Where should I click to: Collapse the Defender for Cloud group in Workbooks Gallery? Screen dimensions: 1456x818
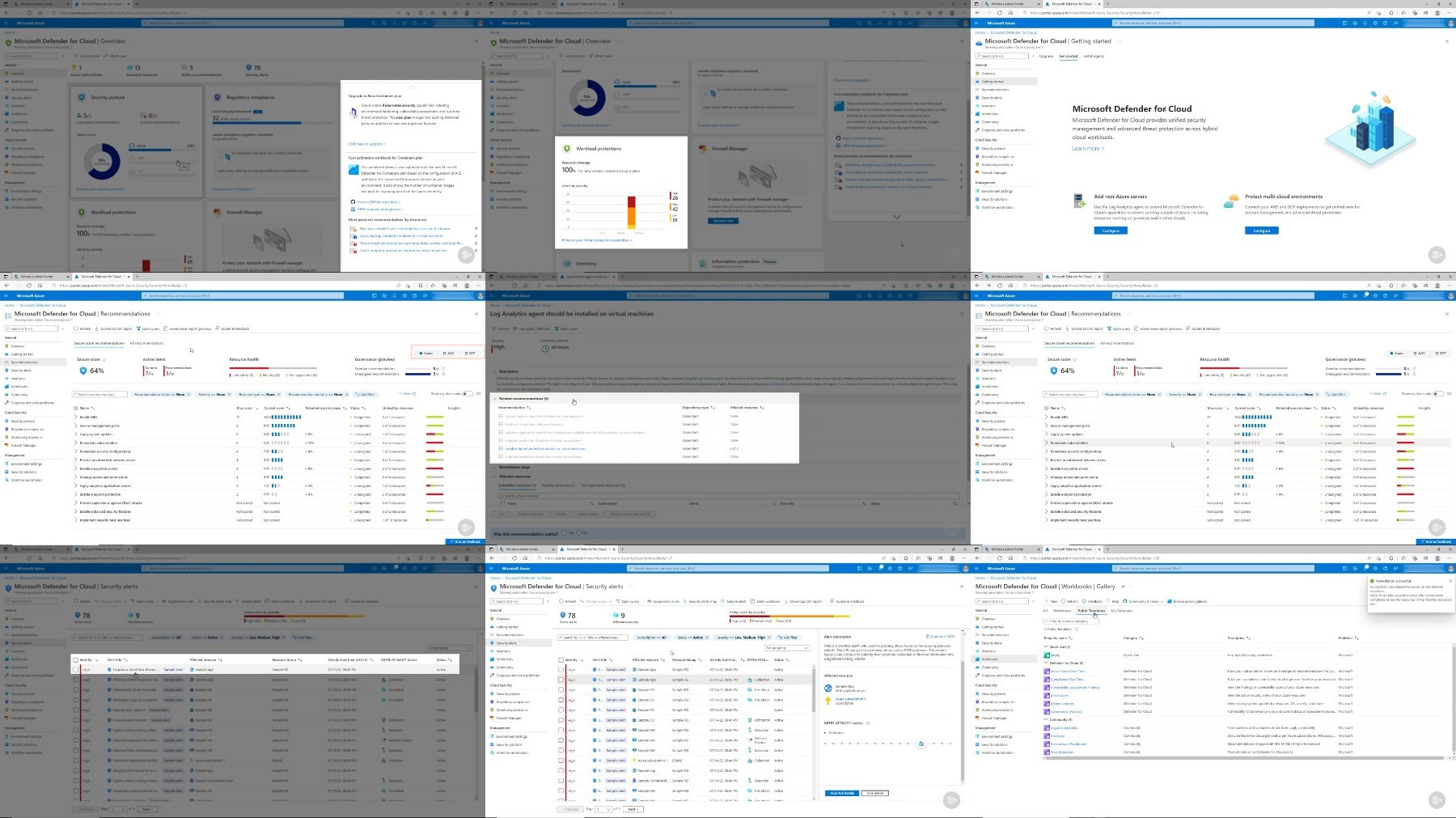pos(1046,663)
